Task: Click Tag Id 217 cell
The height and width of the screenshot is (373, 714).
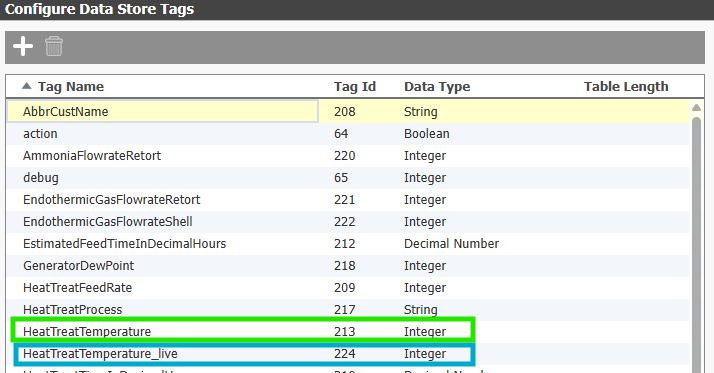Action: [x=345, y=310]
